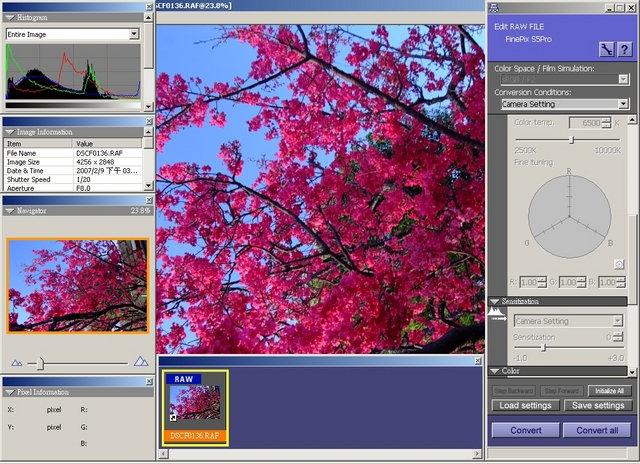Click thumbnail strip scroll-right arrow
Screen dimensions: 640x464
pos(477,453)
